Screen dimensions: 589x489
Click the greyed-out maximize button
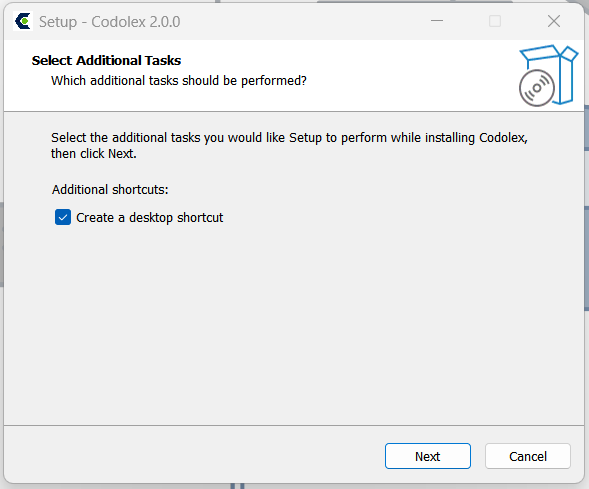495,21
